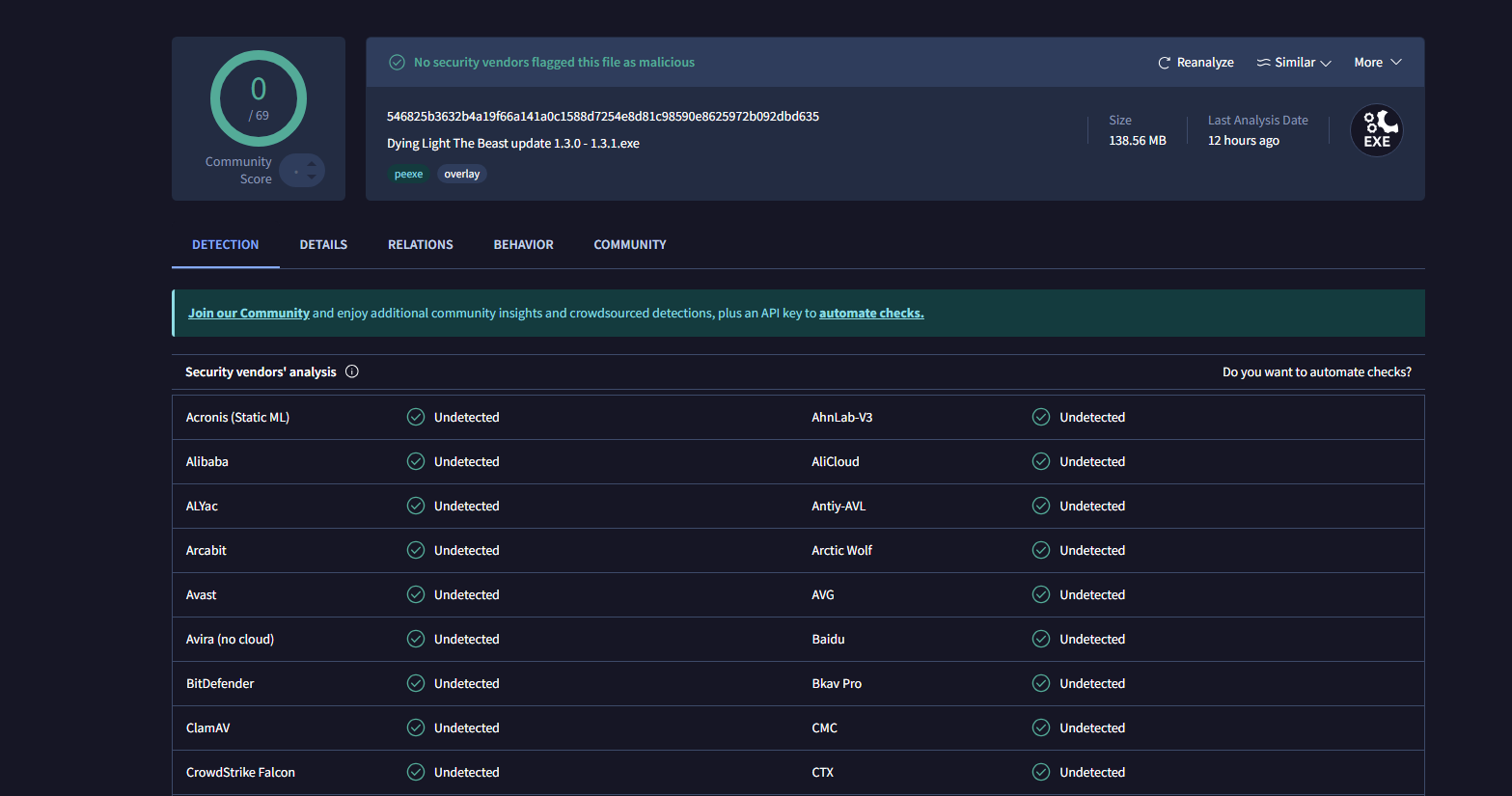
Task: Click the Undetected check icon for AhnLab-V3
Action: 1041,417
